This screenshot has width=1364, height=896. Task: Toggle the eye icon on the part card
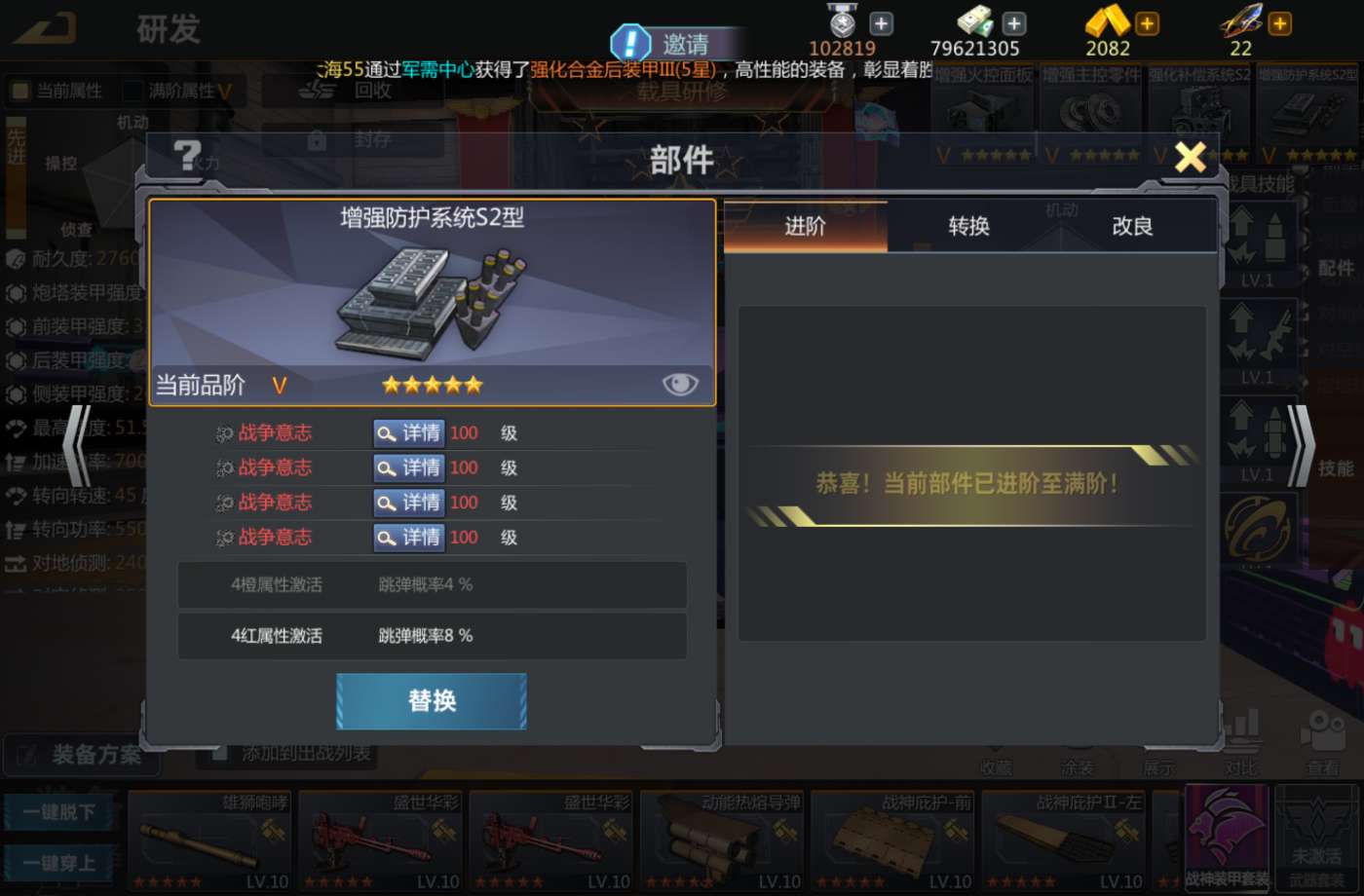680,384
